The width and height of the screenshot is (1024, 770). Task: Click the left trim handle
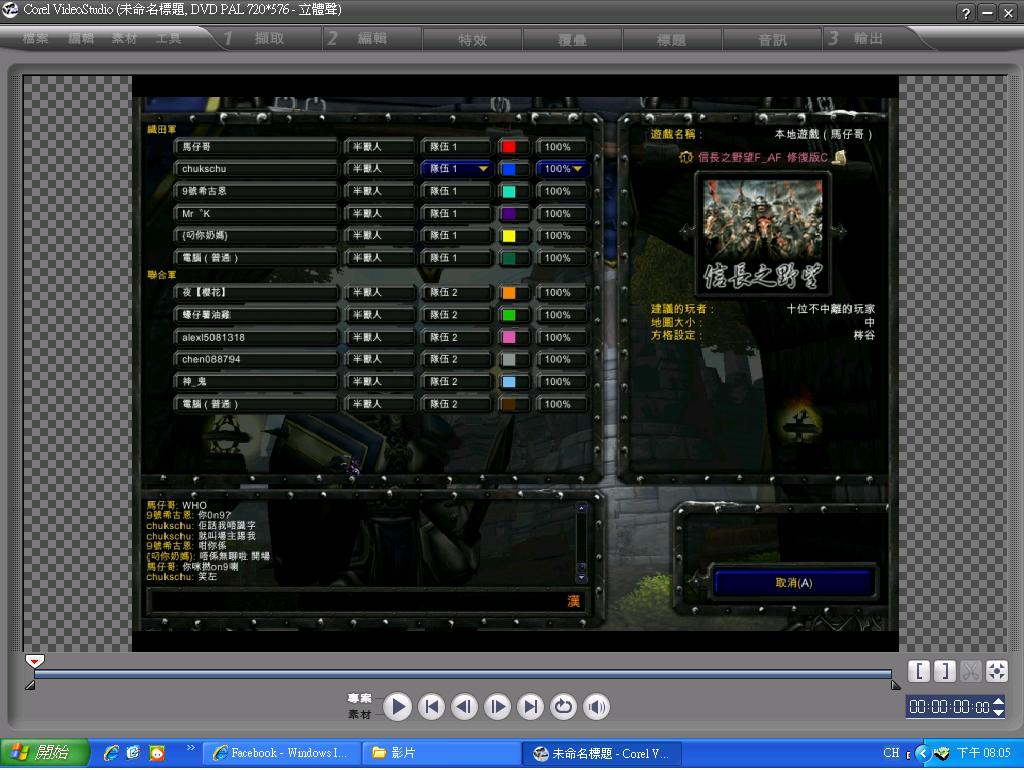30,685
